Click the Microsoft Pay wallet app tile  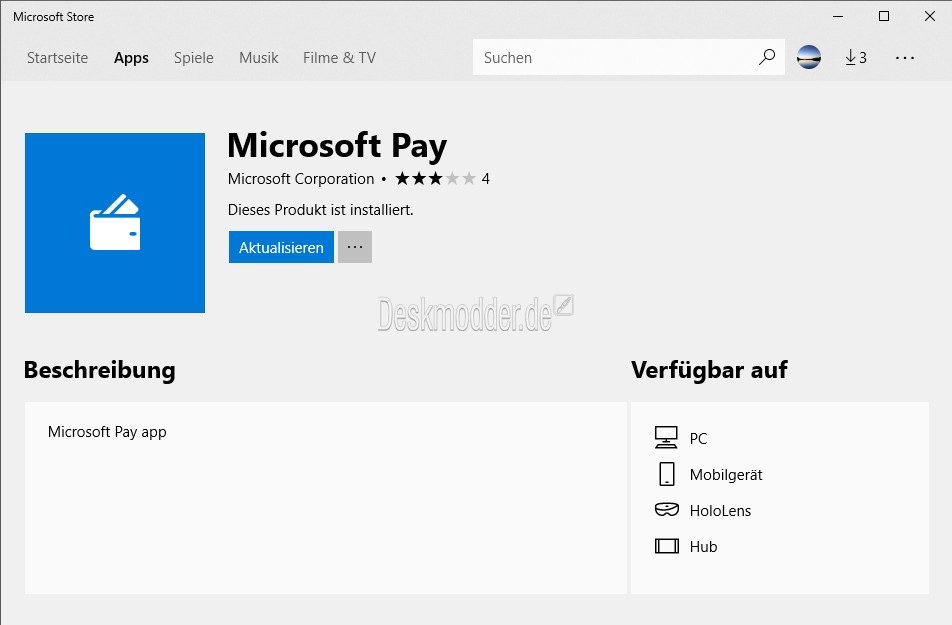pyautogui.click(x=115, y=223)
